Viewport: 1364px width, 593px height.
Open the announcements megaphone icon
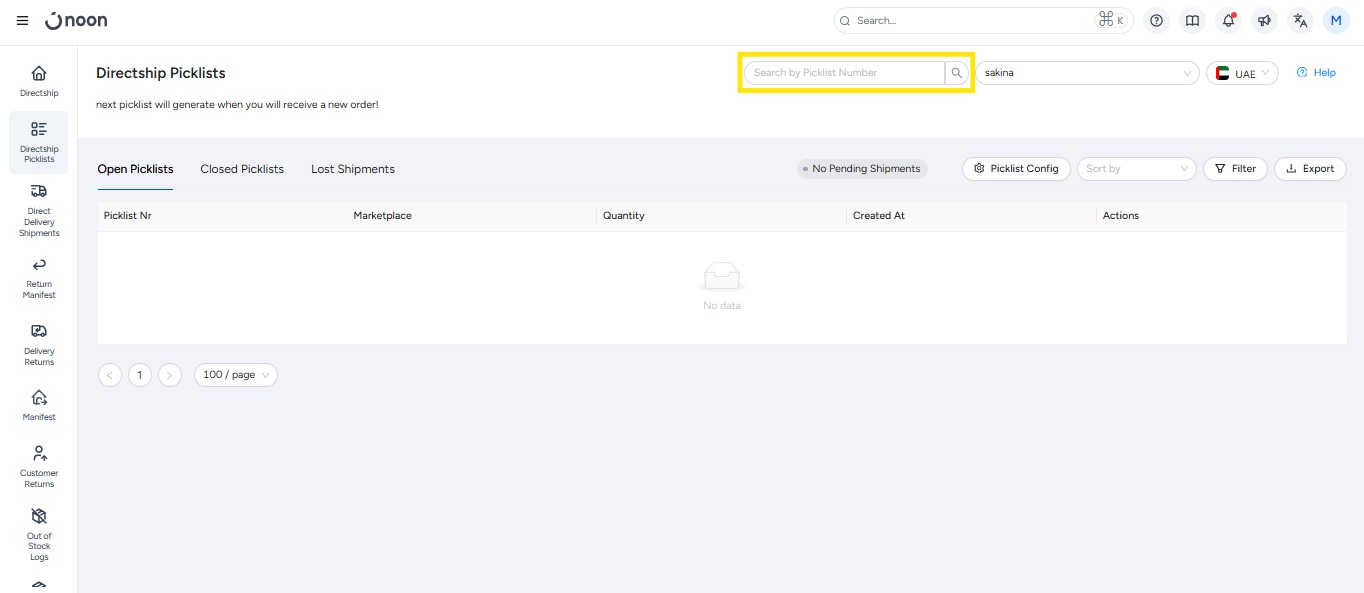tap(1265, 21)
